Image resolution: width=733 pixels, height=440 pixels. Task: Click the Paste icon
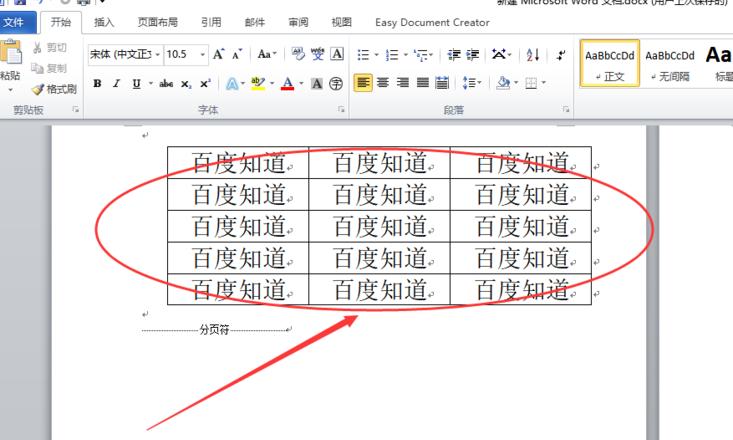click(10, 52)
